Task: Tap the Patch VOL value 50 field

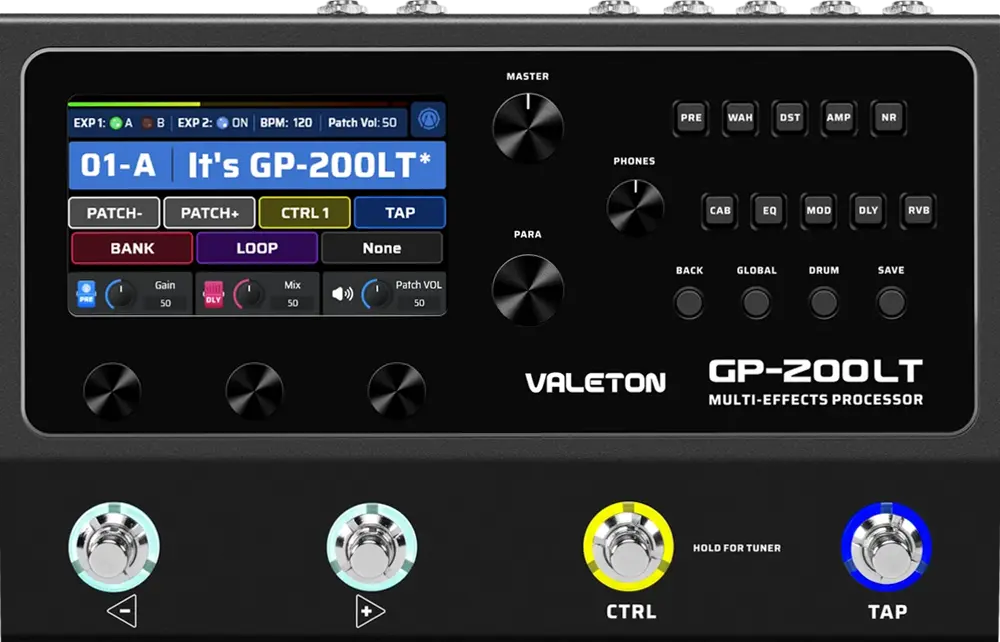Action: [x=419, y=303]
